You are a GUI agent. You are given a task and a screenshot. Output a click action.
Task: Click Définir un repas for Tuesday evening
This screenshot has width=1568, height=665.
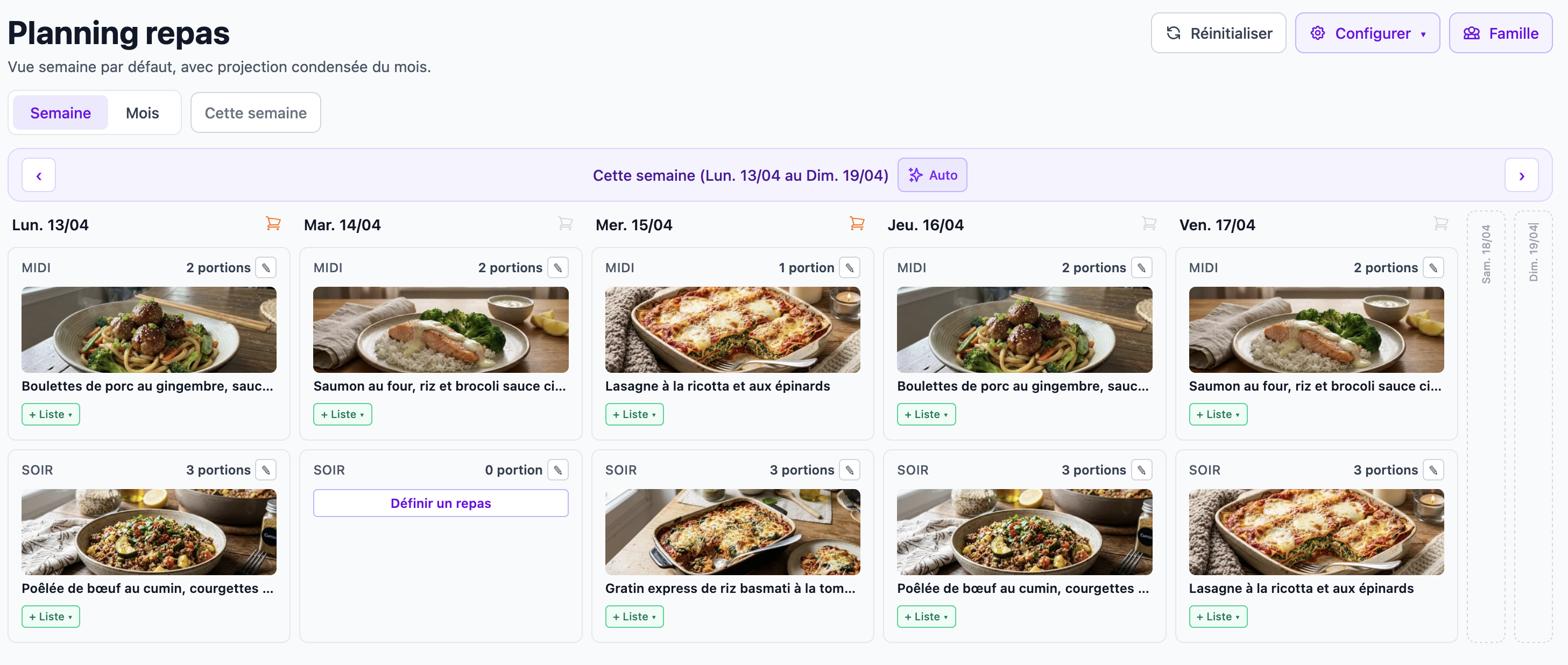pos(440,503)
